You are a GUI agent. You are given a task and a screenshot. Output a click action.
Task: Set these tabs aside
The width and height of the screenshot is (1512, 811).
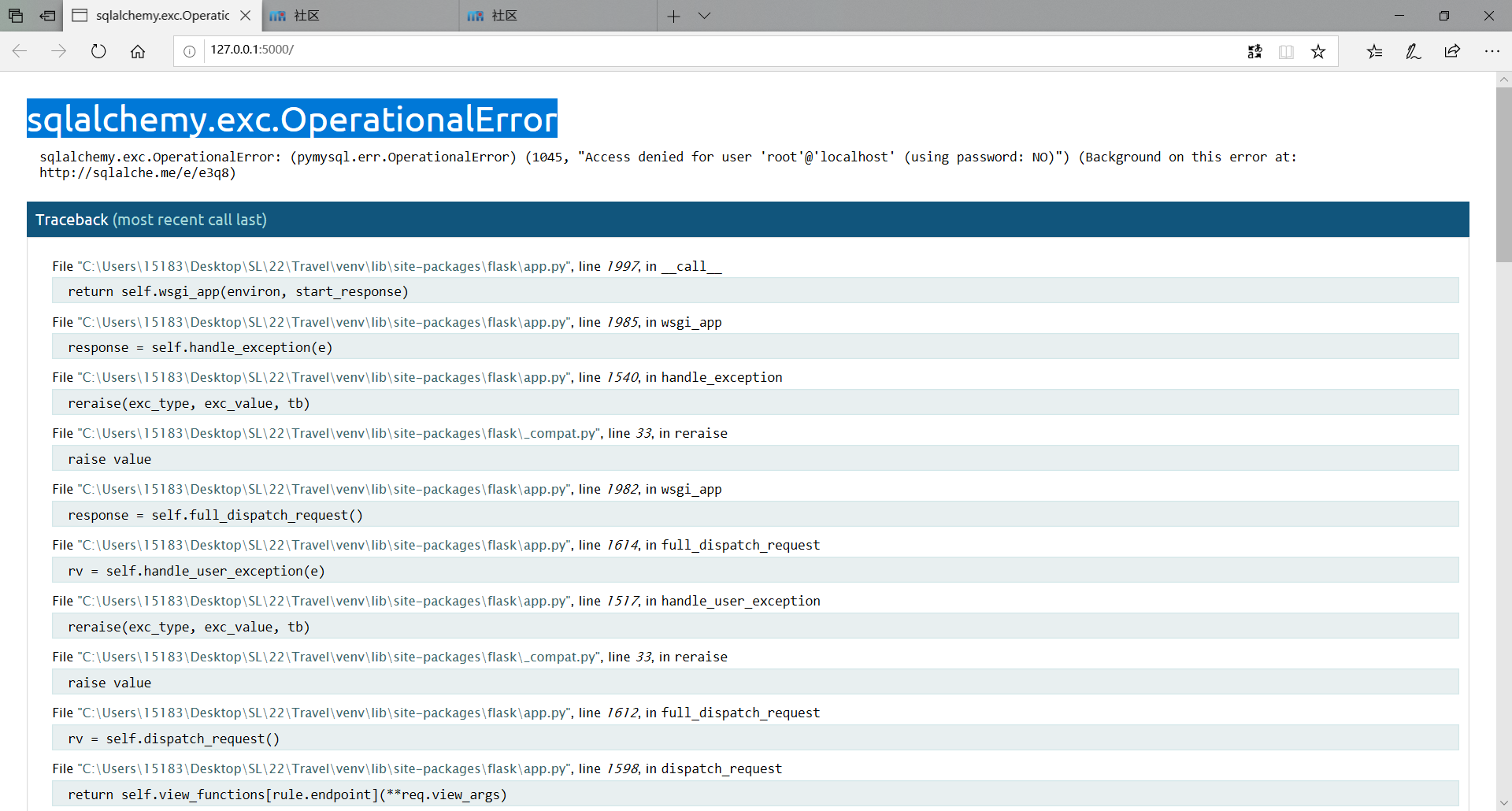[48, 16]
